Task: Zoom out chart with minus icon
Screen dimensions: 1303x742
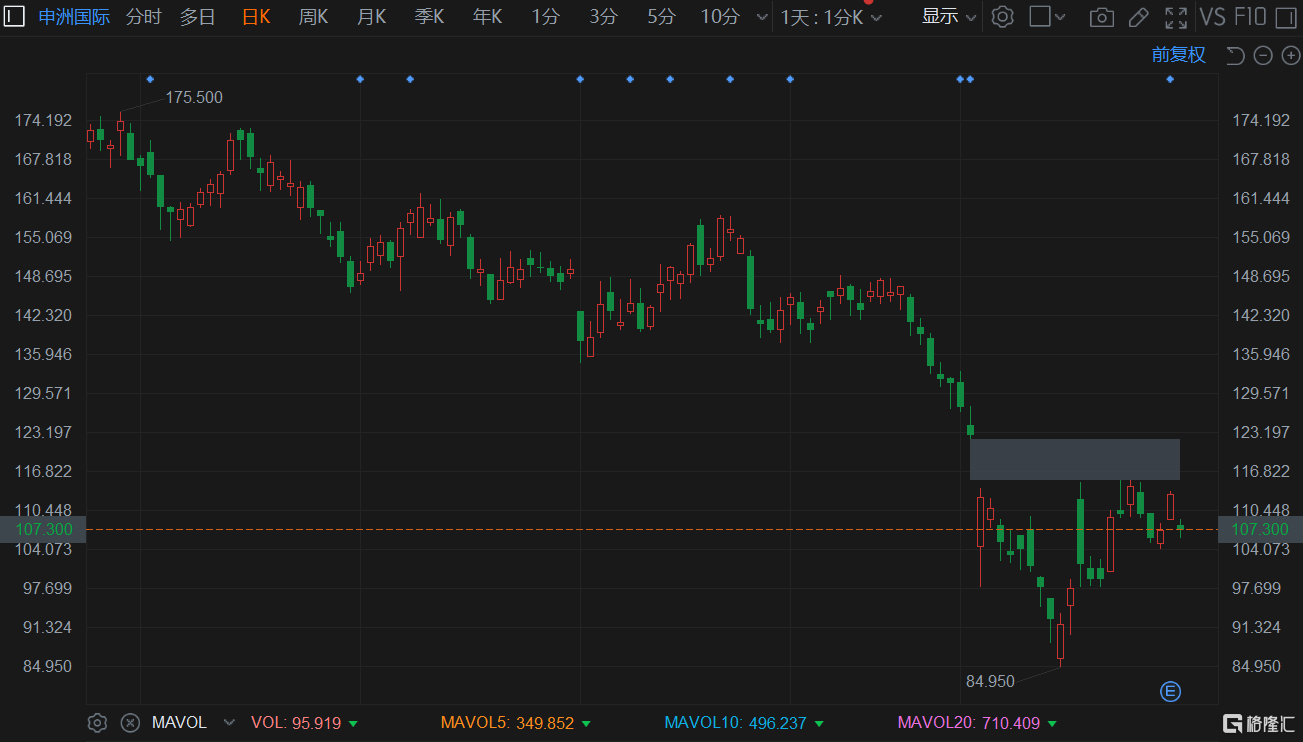Action: (1263, 55)
